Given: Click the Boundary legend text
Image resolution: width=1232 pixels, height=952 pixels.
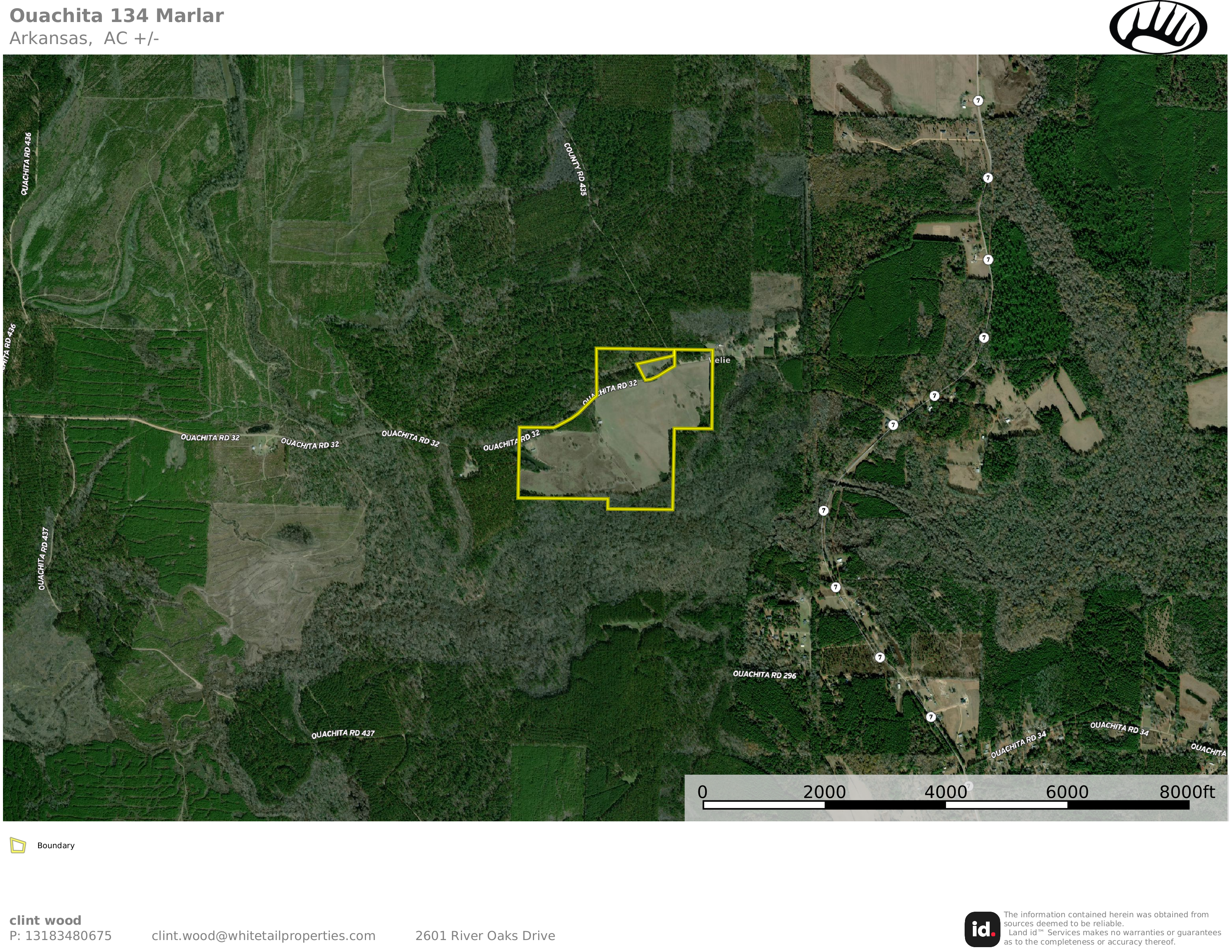Looking at the screenshot, I should [x=56, y=845].
